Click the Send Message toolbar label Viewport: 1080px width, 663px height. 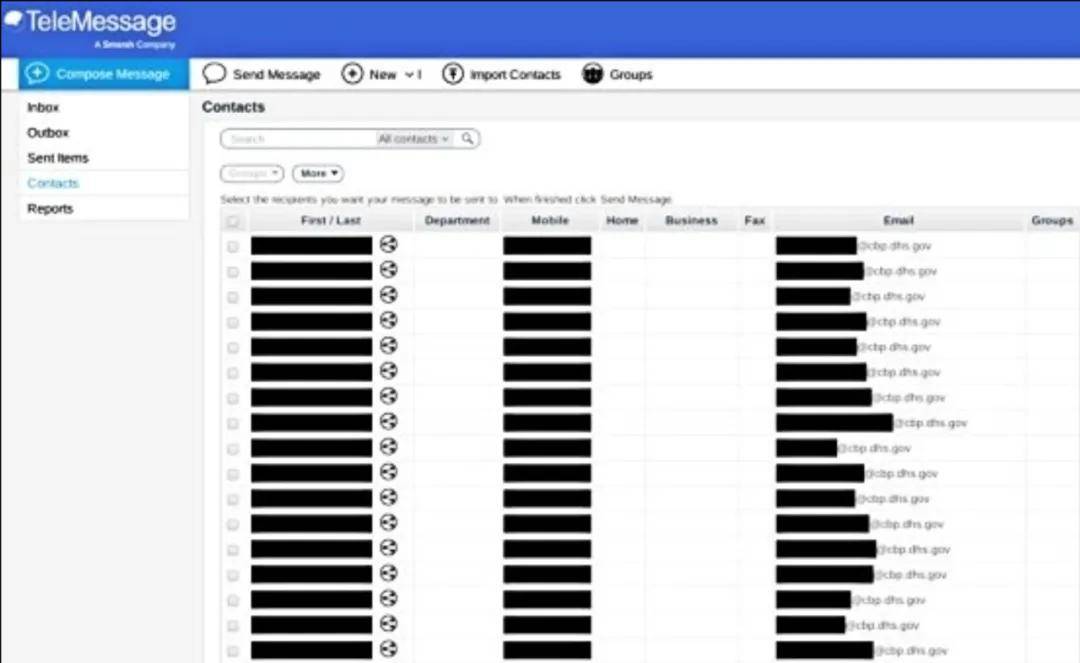277,74
